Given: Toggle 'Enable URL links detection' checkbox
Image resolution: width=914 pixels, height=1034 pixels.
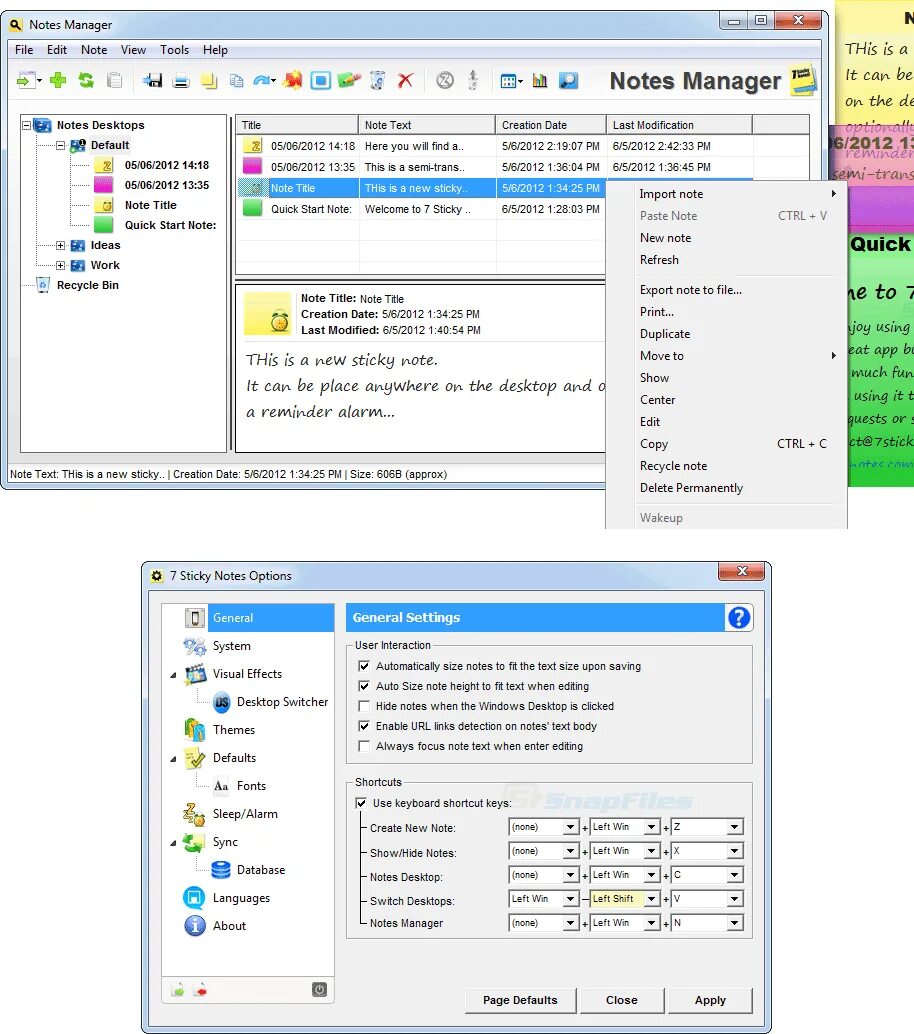Looking at the screenshot, I should tap(363, 726).
